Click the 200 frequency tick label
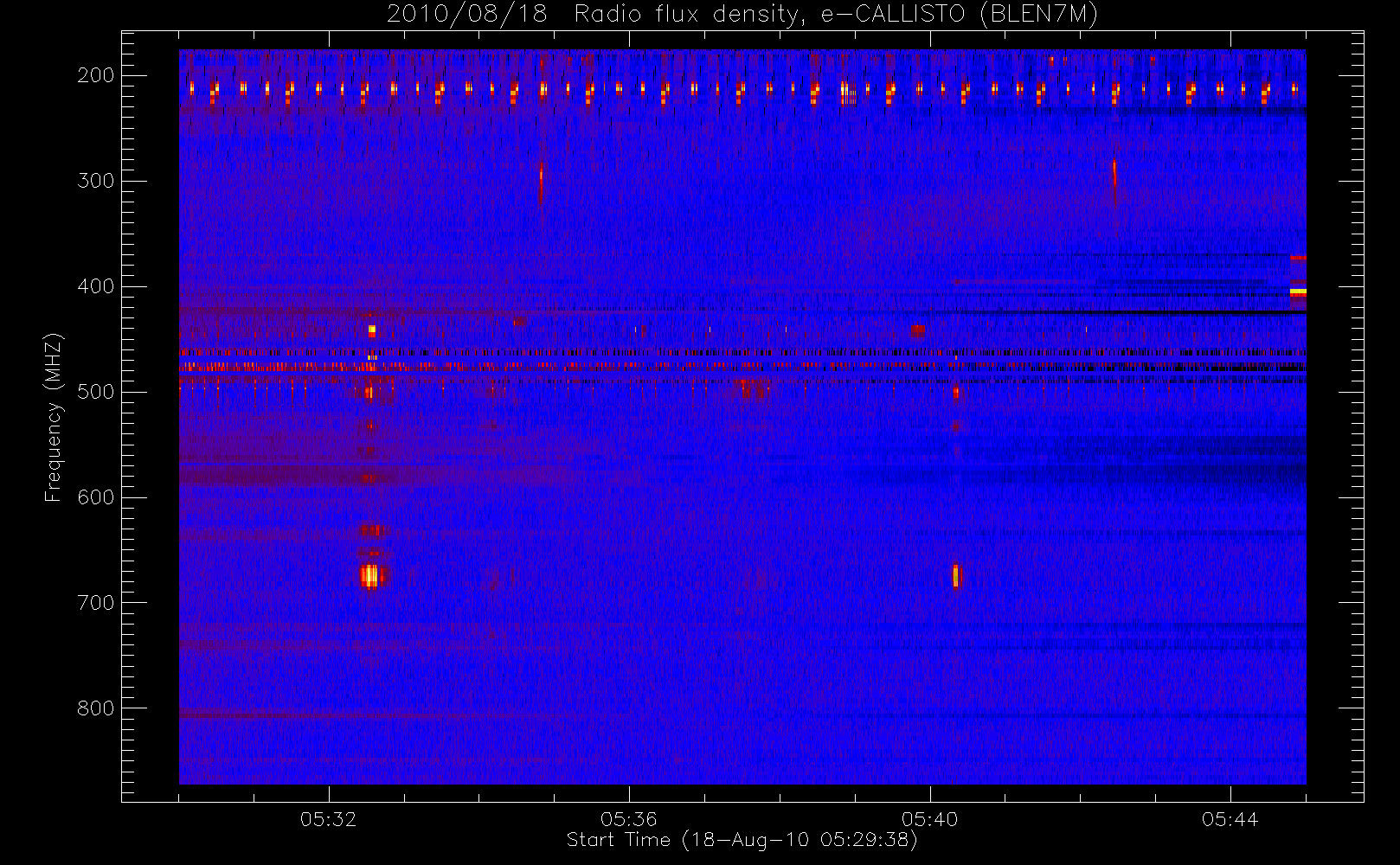 click(x=96, y=75)
